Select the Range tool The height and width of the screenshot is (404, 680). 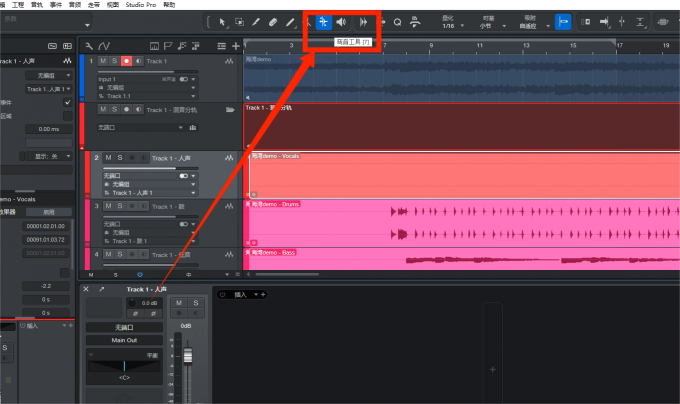click(239, 22)
